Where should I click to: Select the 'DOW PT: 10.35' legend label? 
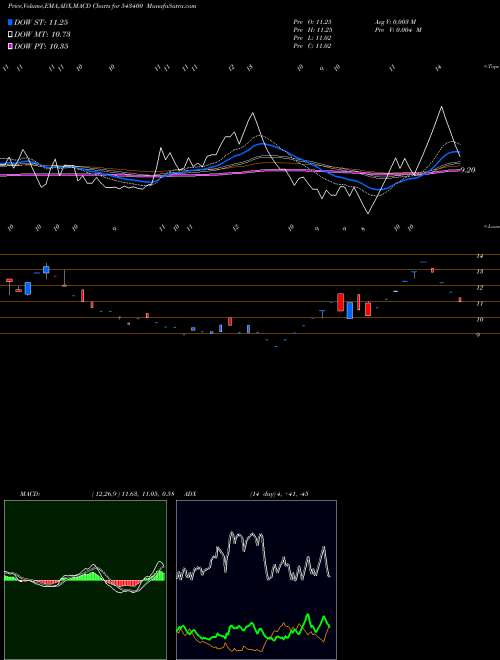[41, 46]
